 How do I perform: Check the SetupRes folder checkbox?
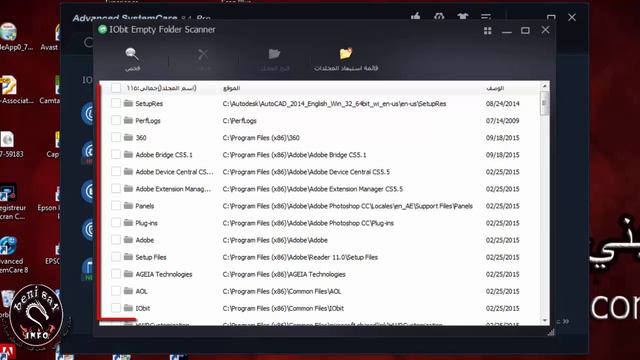click(116, 103)
